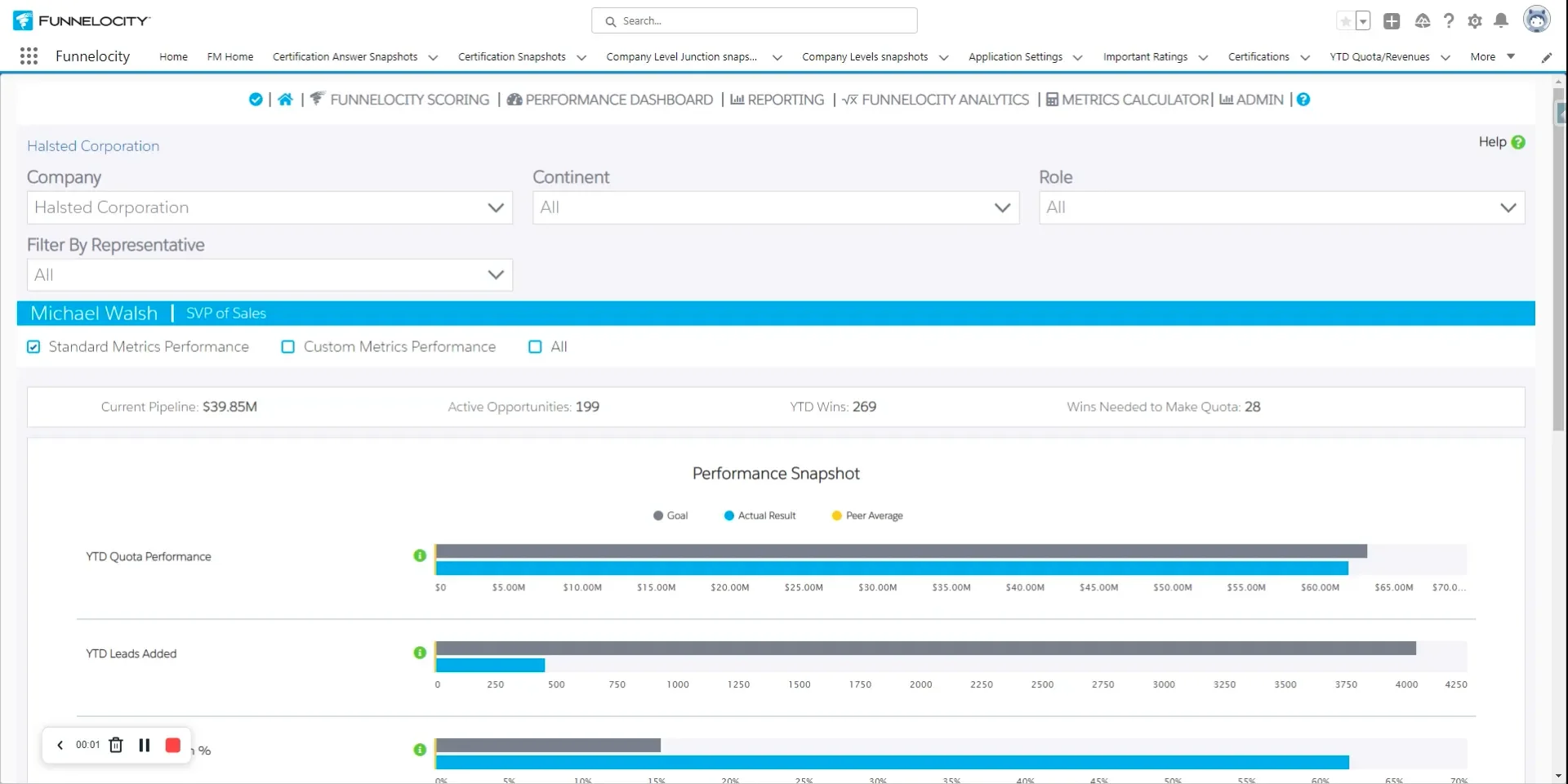1568x784 pixels.
Task: View notifications bell icon
Action: (1501, 21)
